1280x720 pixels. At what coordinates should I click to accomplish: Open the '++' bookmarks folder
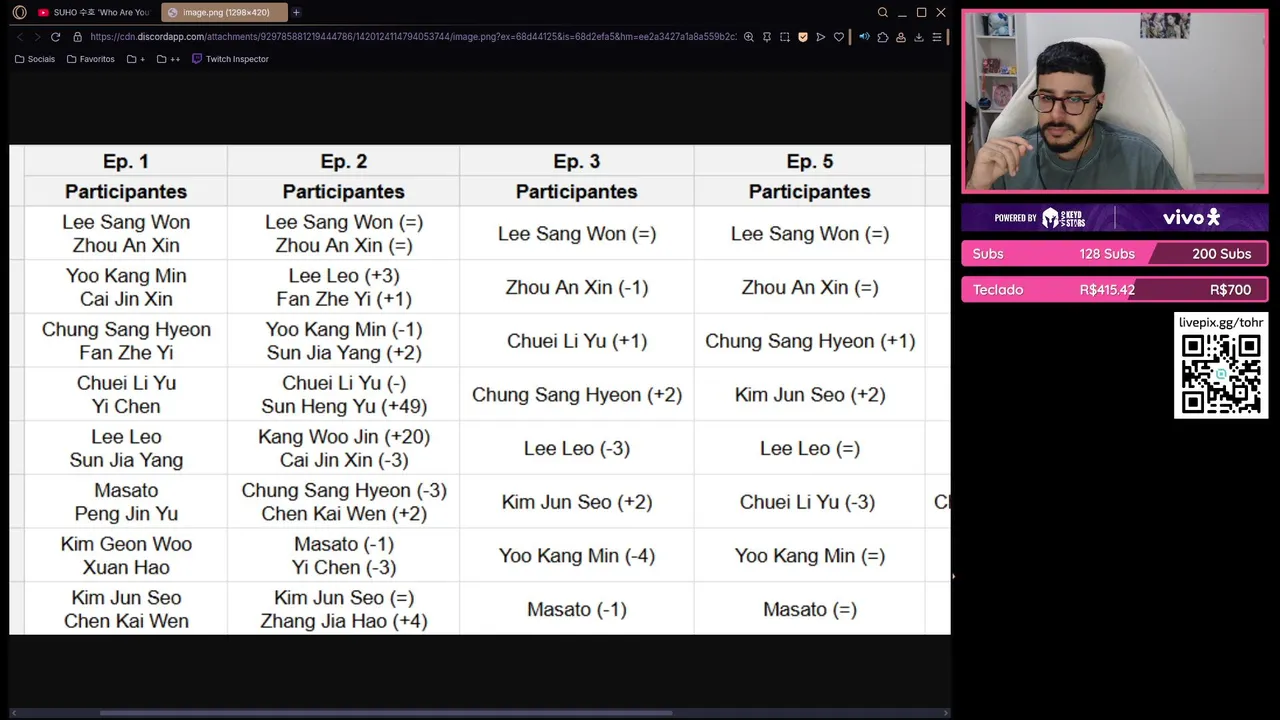click(x=168, y=59)
